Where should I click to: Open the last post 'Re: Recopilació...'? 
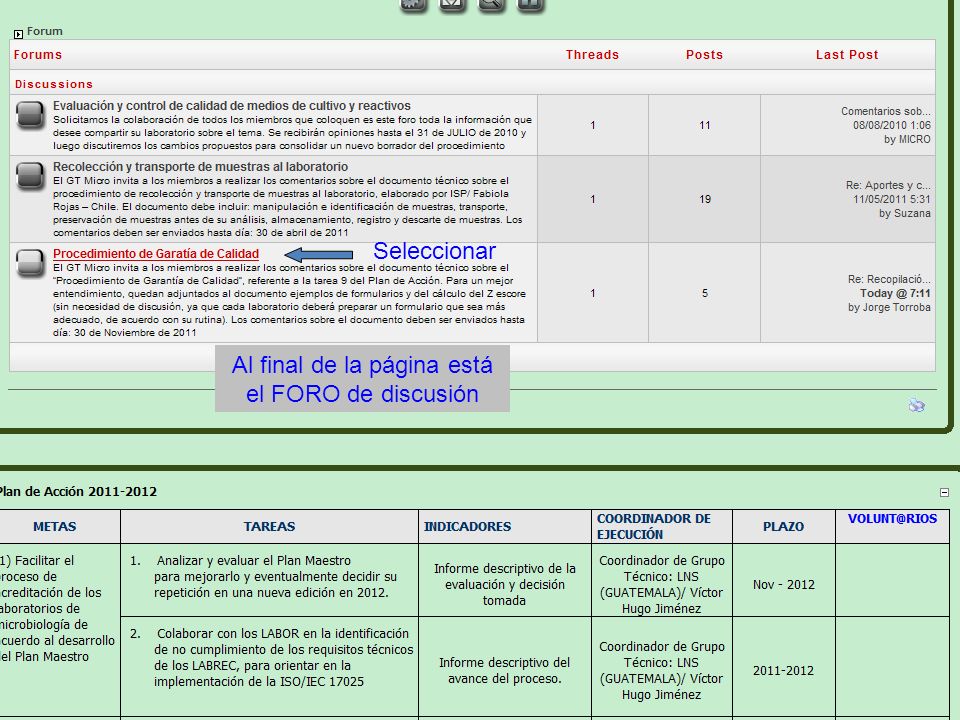point(889,279)
